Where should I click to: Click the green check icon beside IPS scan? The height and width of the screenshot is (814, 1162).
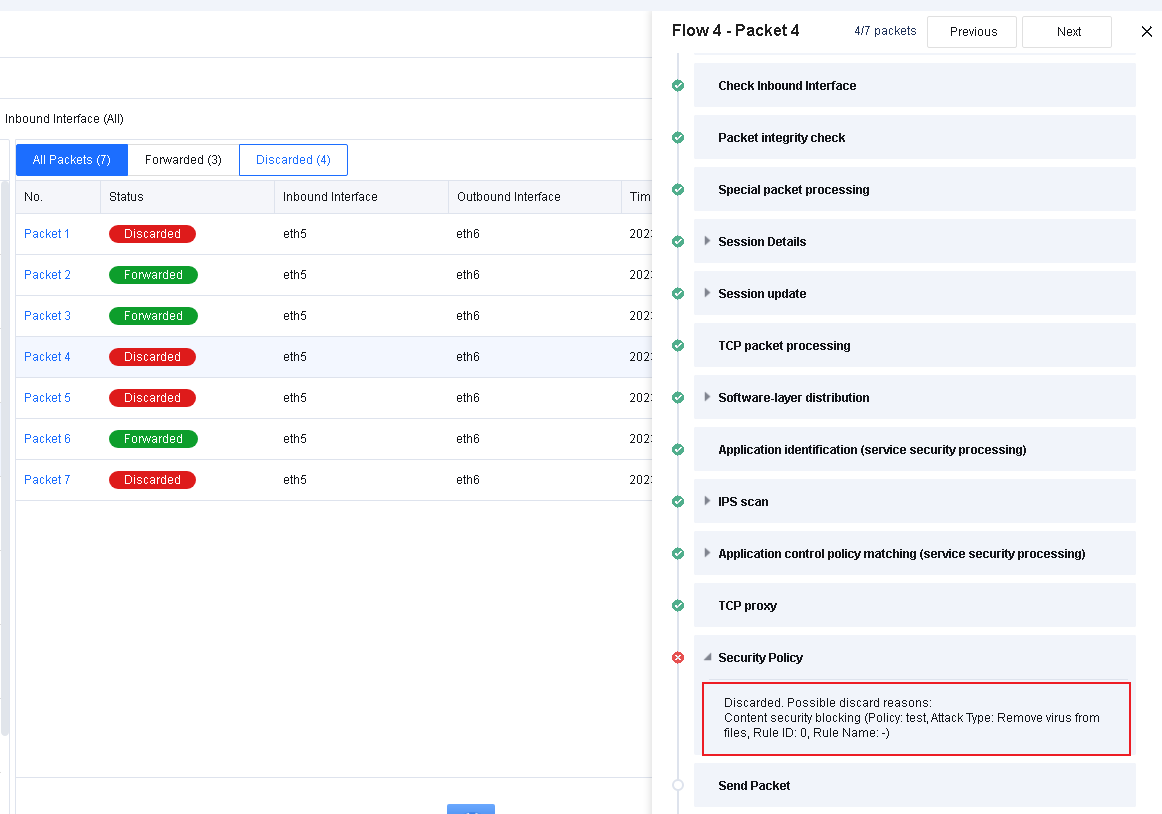(678, 502)
